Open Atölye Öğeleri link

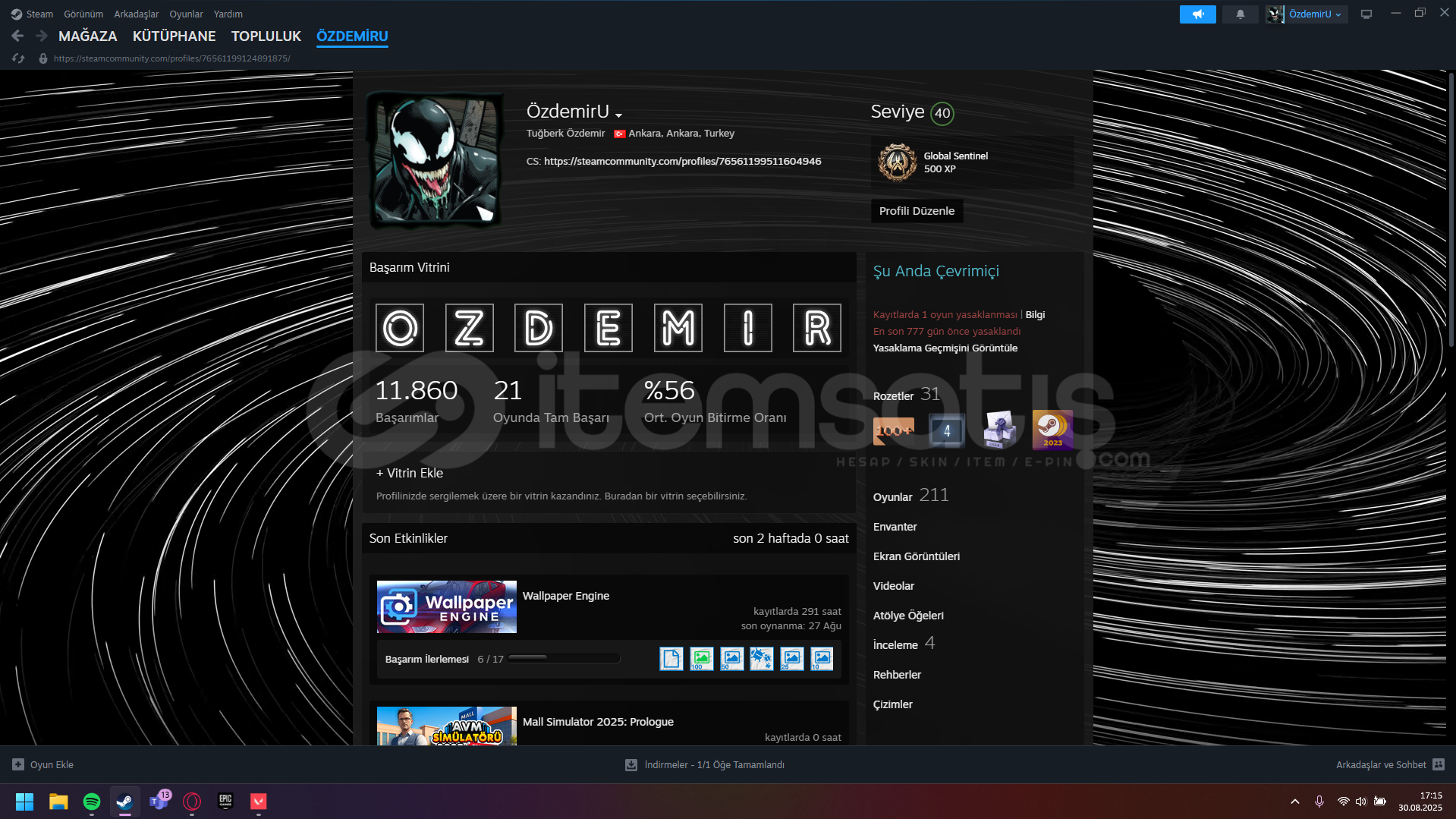click(x=908, y=616)
